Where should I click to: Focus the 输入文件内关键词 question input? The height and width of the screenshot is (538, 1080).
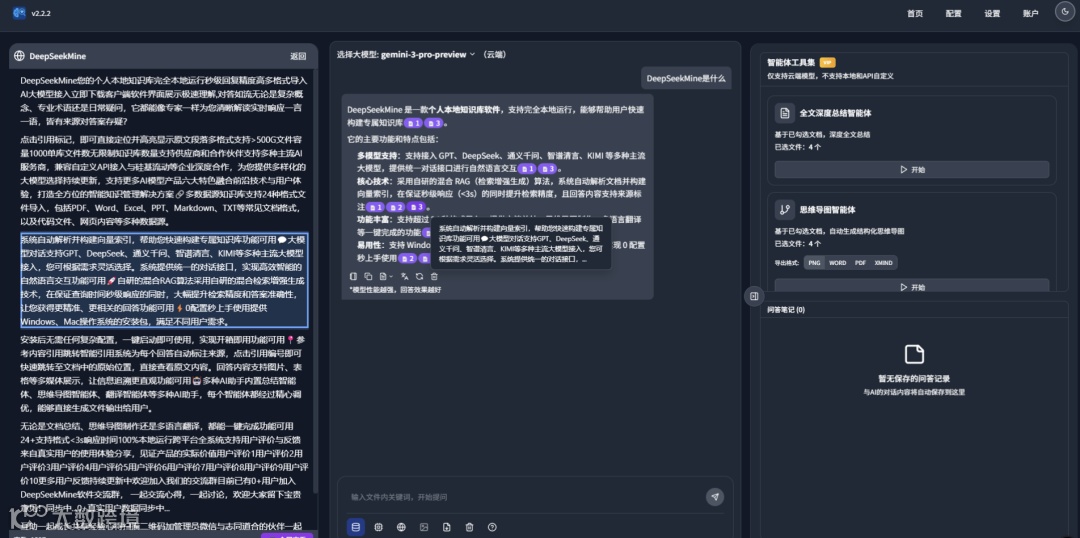[523, 497]
